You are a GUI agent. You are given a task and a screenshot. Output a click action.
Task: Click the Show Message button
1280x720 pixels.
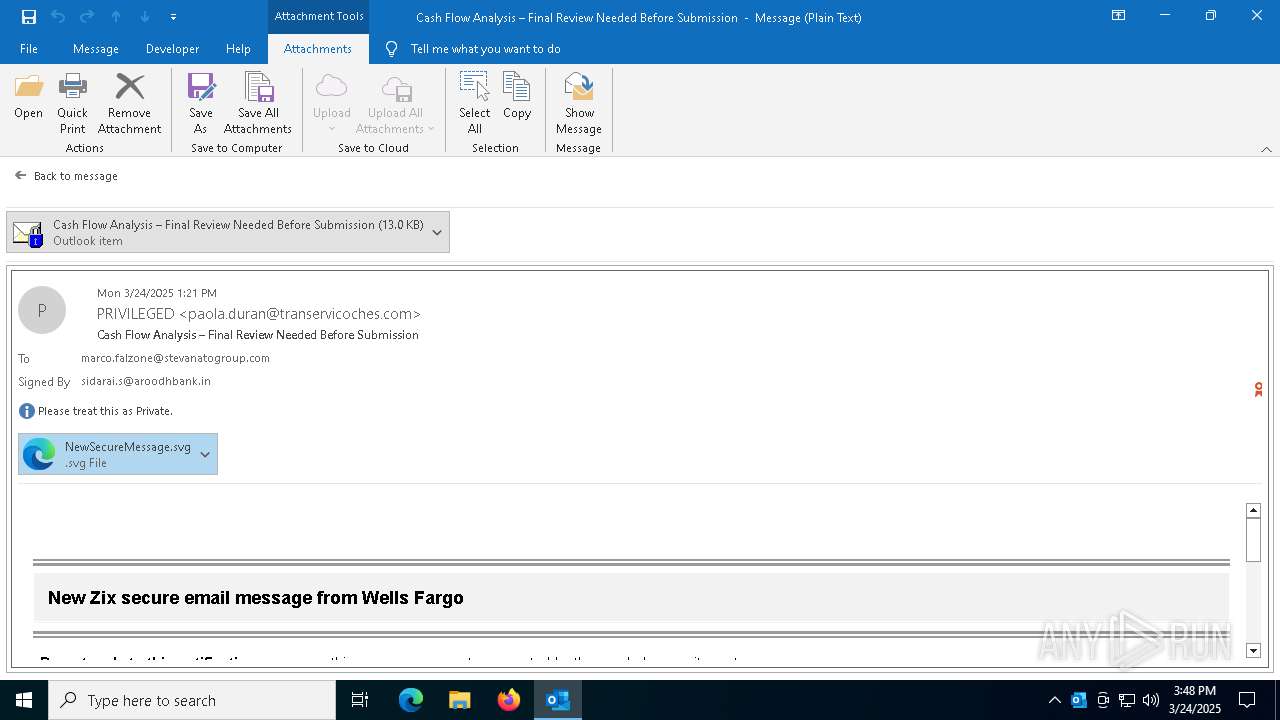pos(579,104)
